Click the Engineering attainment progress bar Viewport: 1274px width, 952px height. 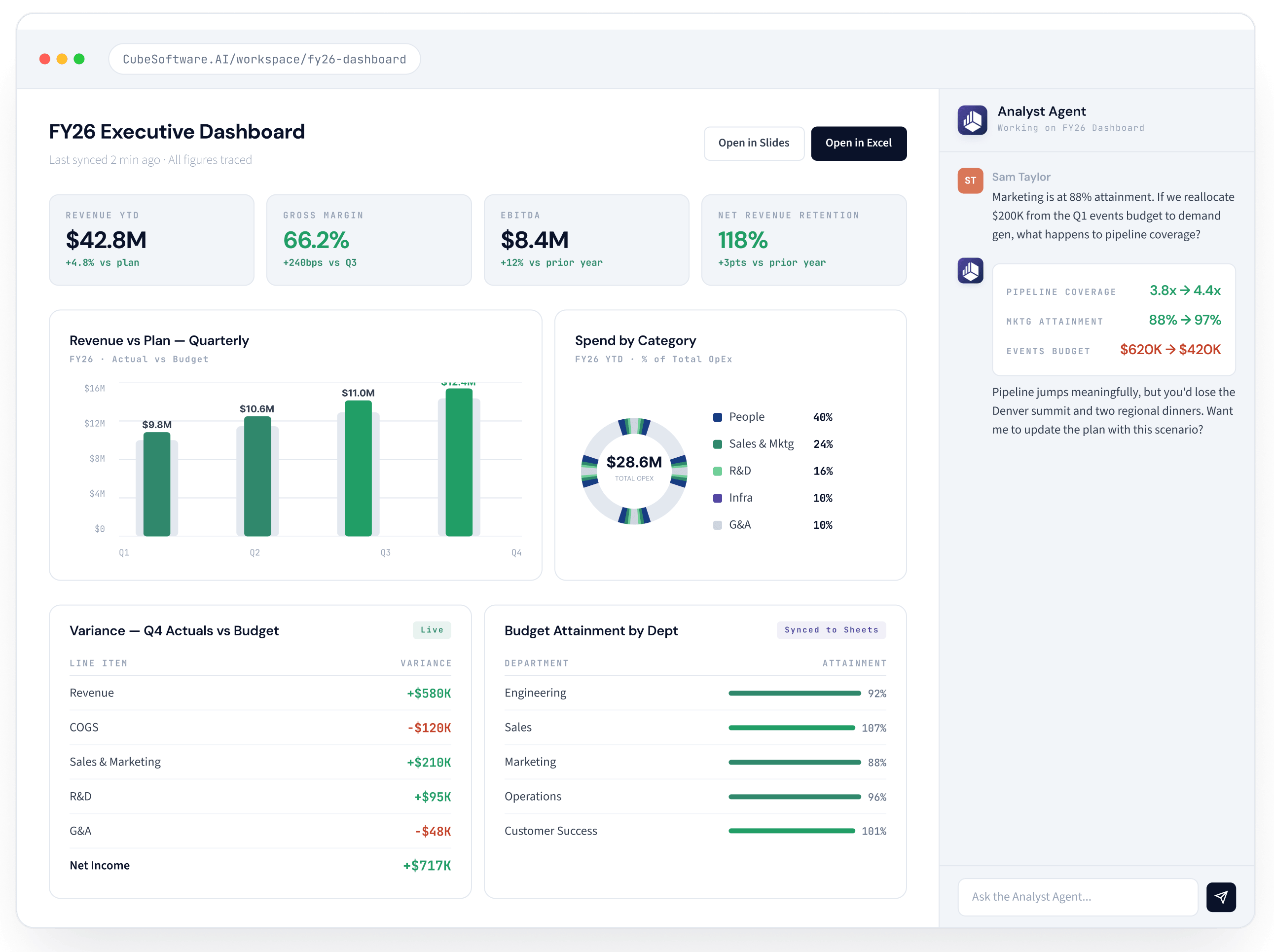tap(794, 693)
